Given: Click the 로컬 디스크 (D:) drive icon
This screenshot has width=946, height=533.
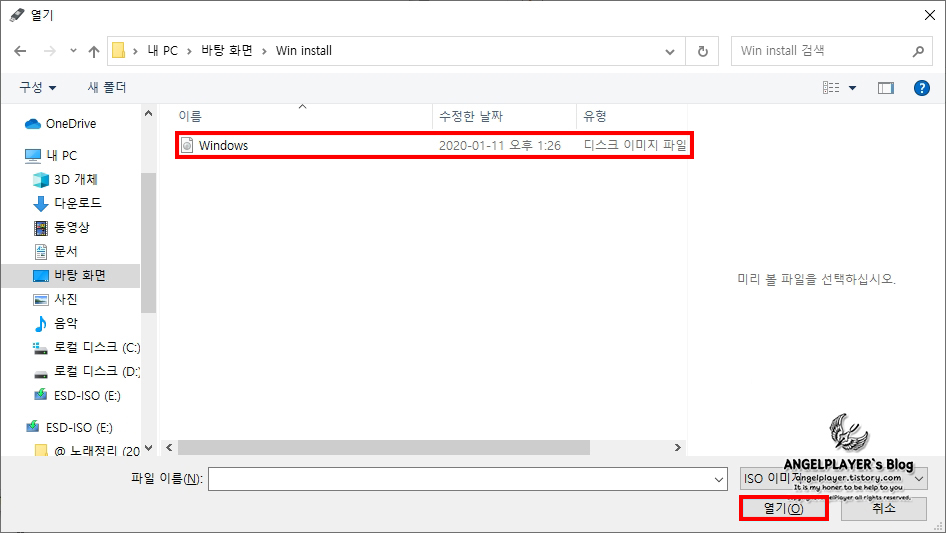Looking at the screenshot, I should pyautogui.click(x=40, y=374).
